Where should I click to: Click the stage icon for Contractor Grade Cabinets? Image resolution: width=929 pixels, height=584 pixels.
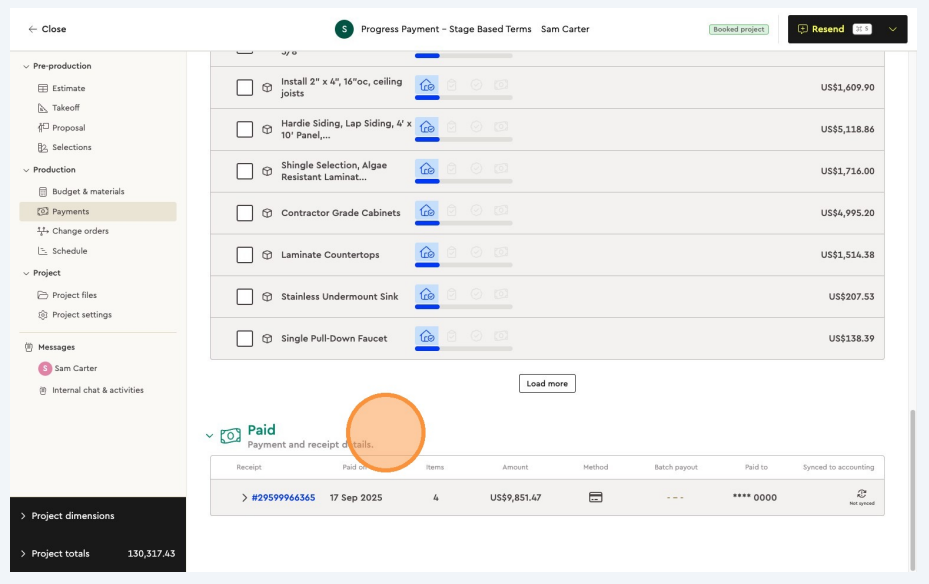(427, 211)
